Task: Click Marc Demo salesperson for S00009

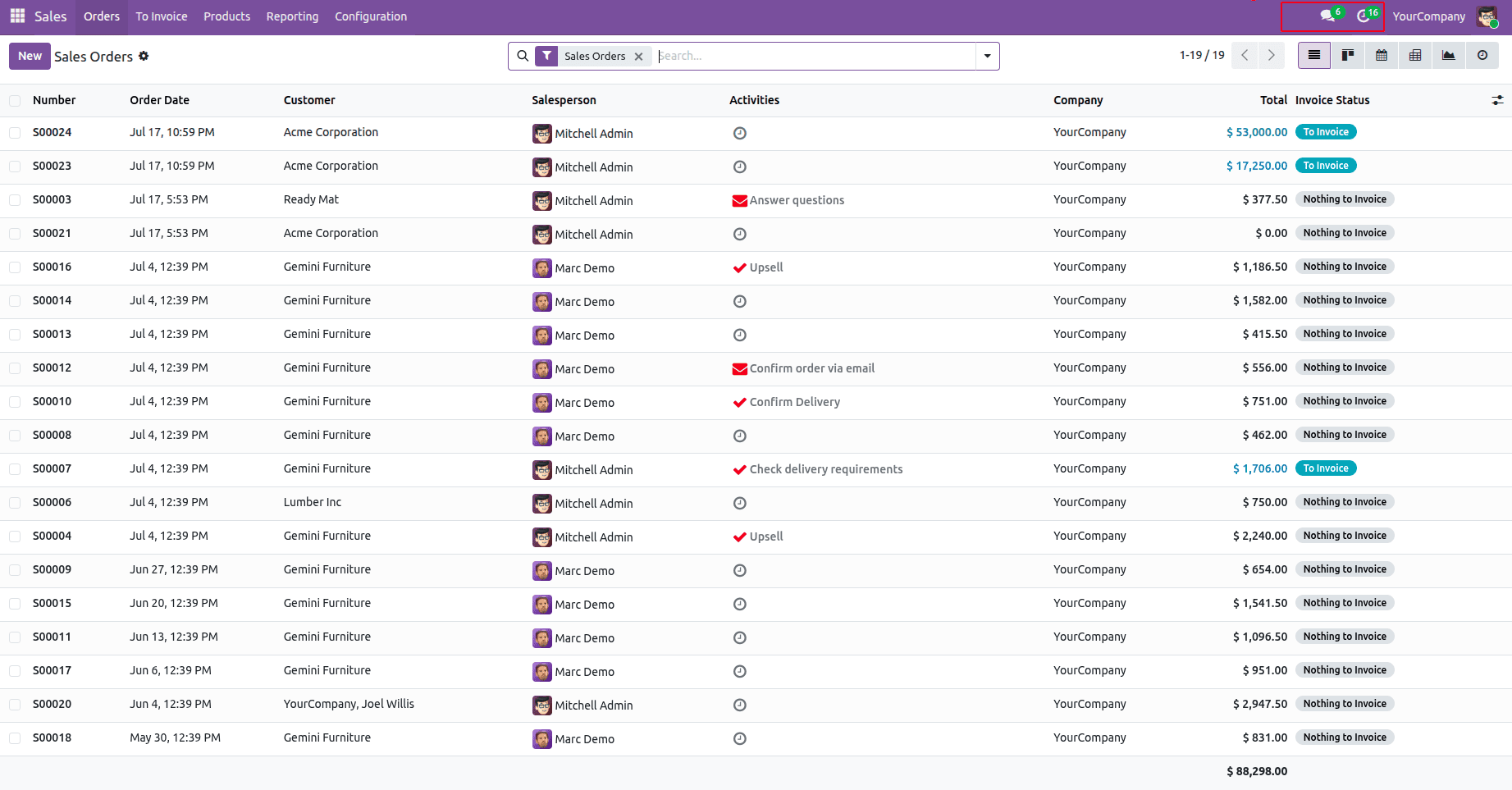Action: click(x=573, y=571)
